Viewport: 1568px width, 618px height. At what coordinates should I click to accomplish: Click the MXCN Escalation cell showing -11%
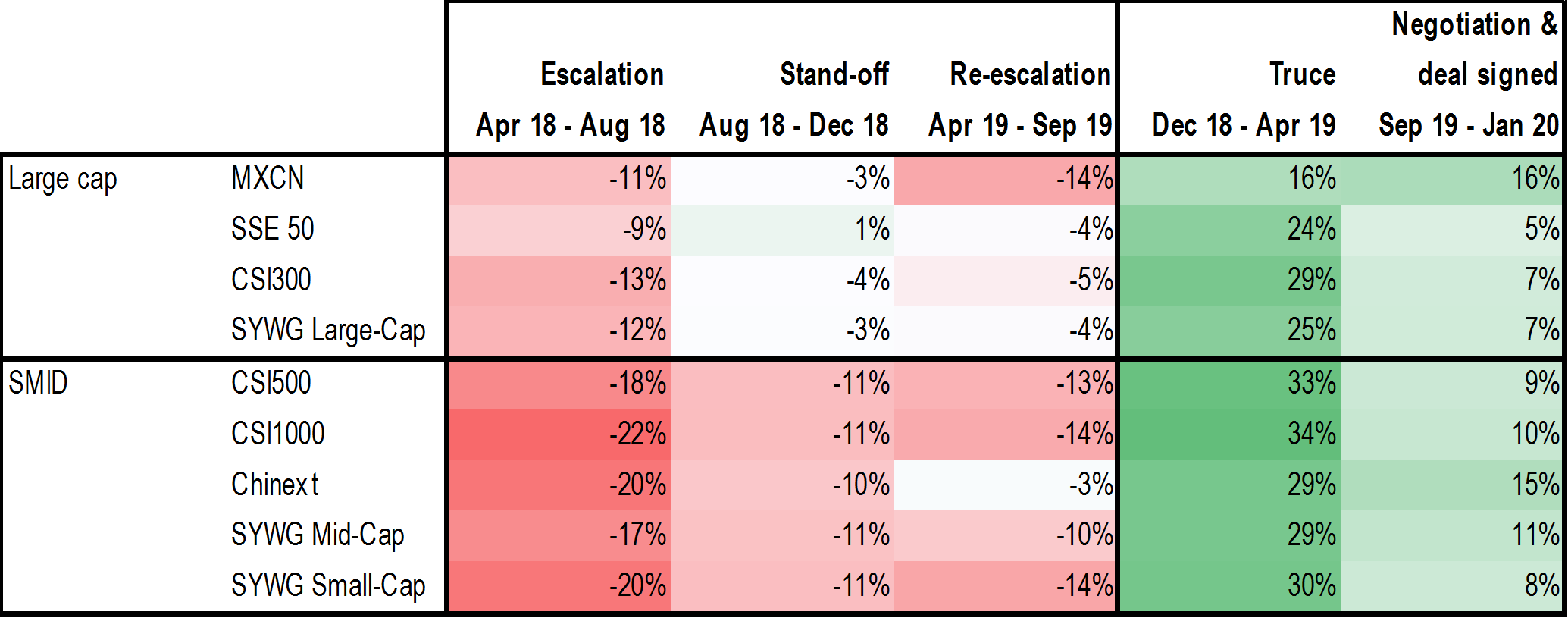click(x=637, y=179)
